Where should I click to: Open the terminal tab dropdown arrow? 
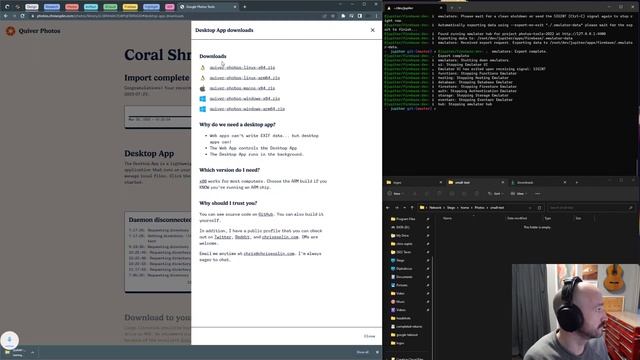pos(460,8)
